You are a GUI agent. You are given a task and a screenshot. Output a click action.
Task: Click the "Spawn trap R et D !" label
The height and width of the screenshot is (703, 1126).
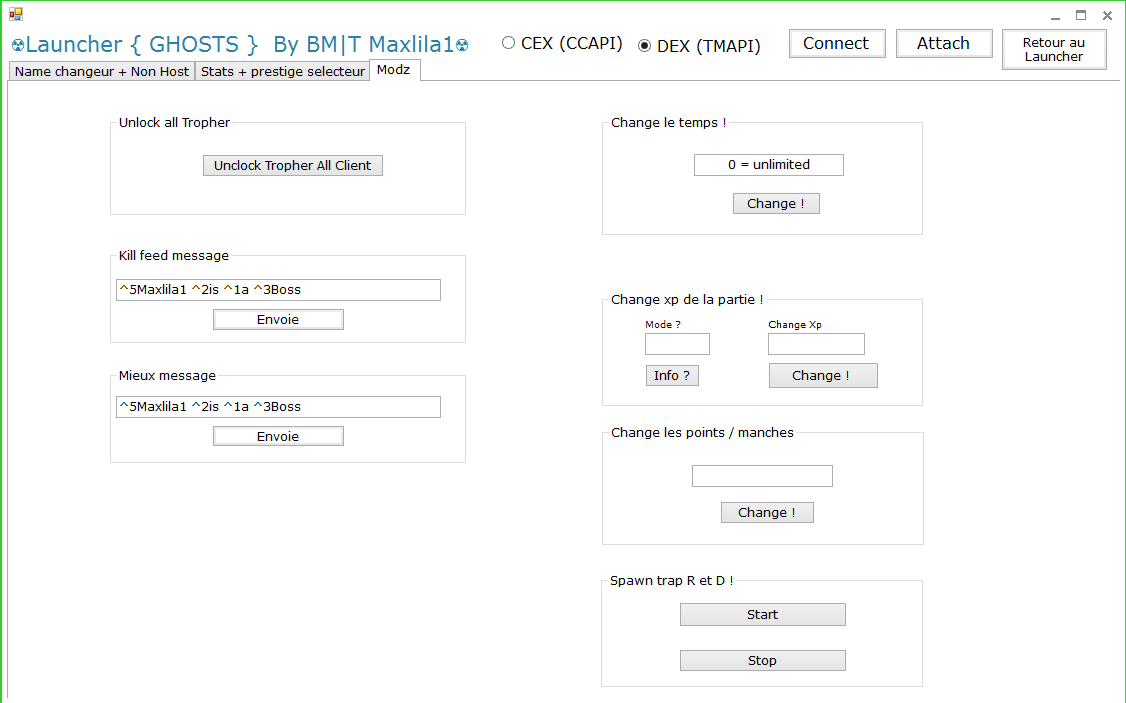(x=671, y=580)
